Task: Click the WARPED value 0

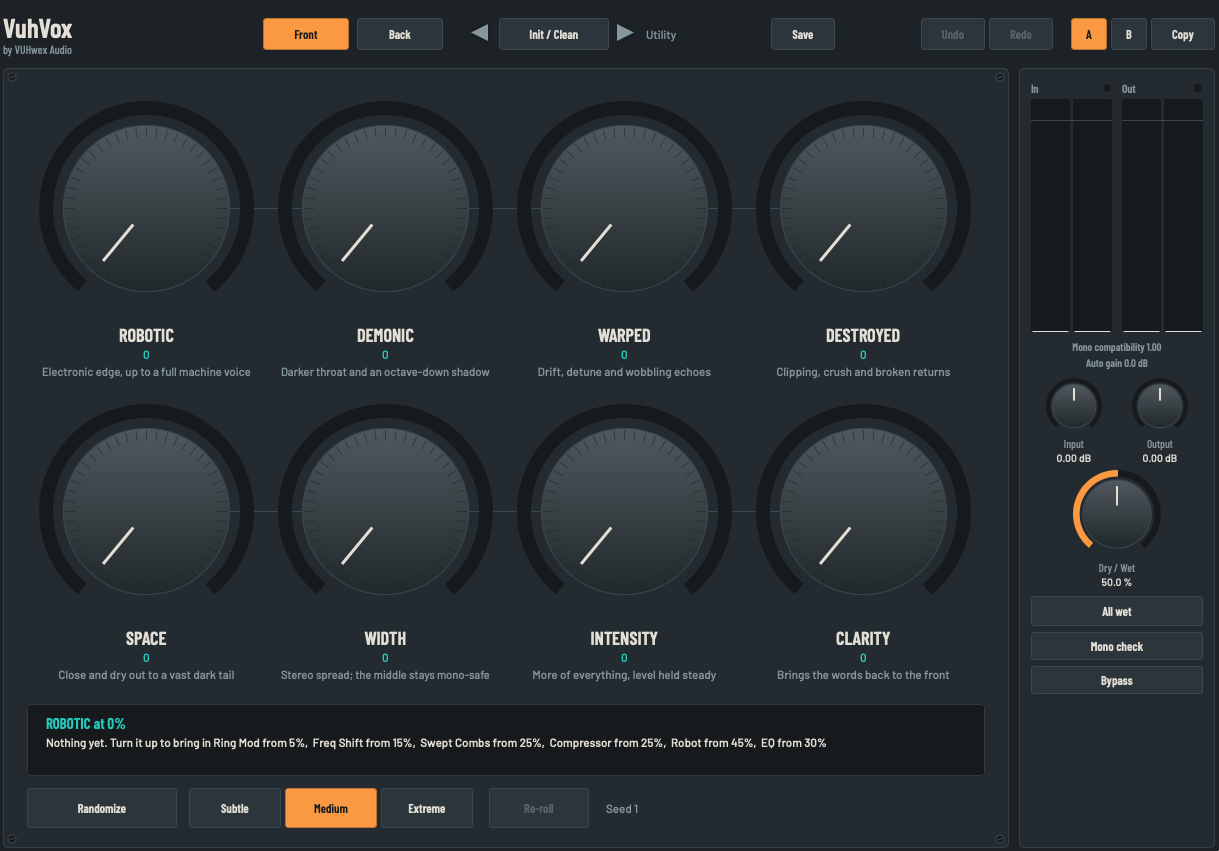Action: click(624, 355)
